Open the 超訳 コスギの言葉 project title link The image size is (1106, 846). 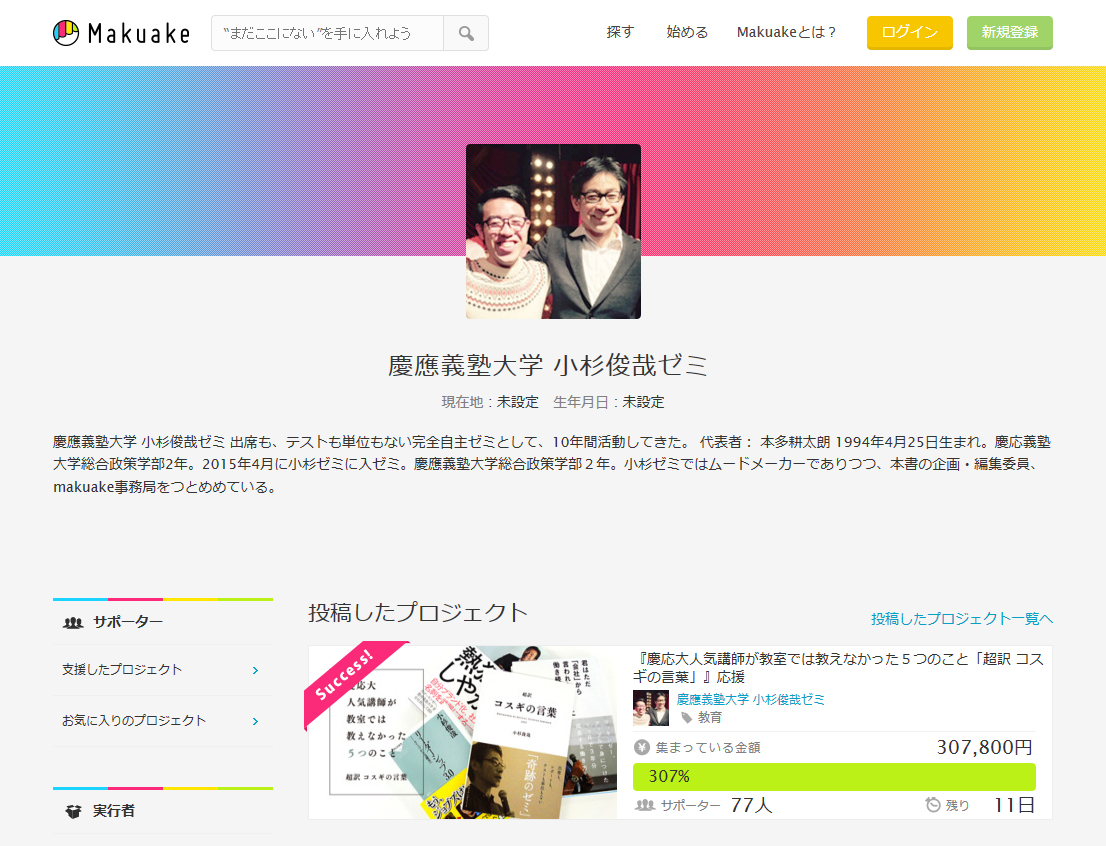click(838, 667)
